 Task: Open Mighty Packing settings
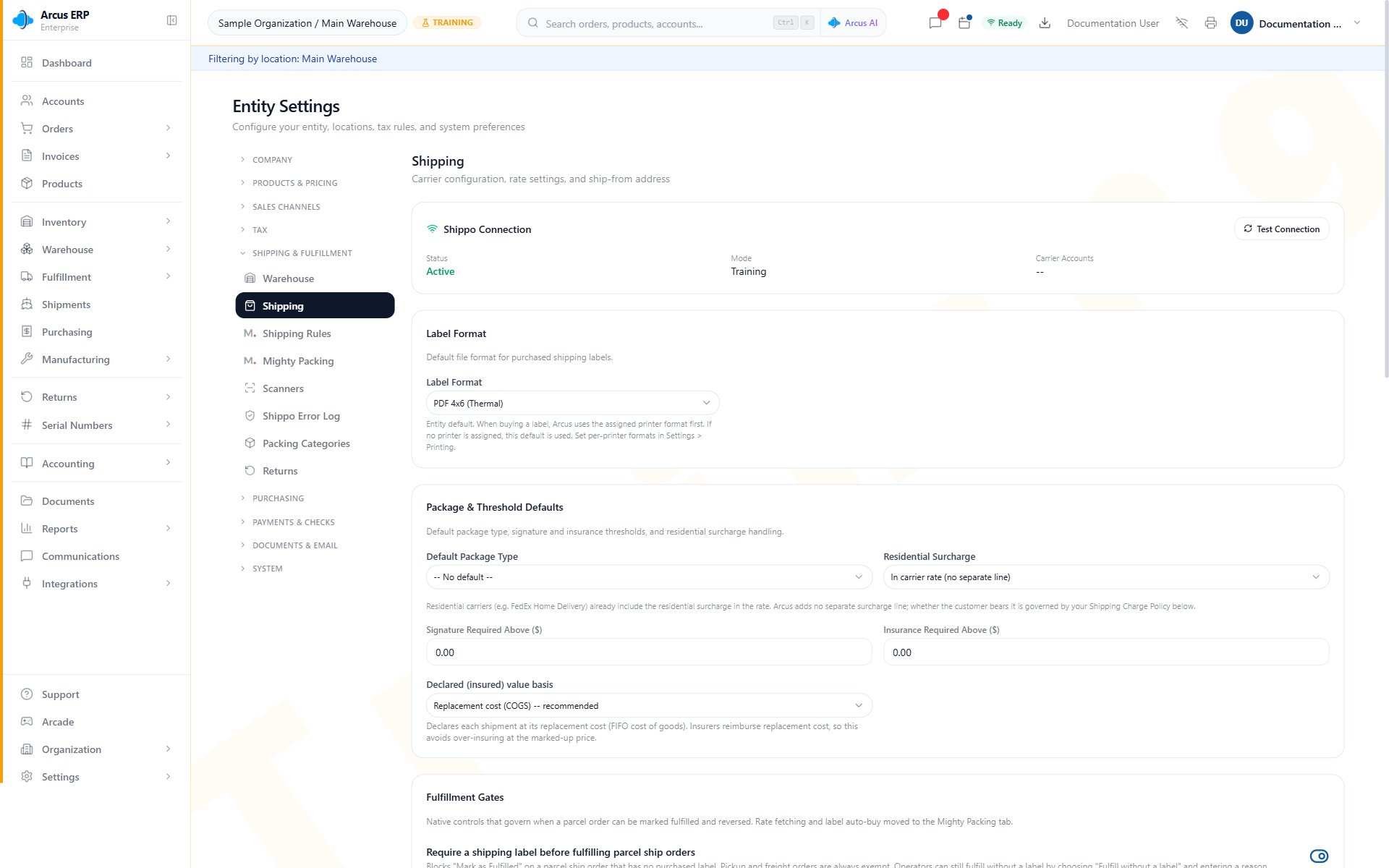pyautogui.click(x=315, y=361)
